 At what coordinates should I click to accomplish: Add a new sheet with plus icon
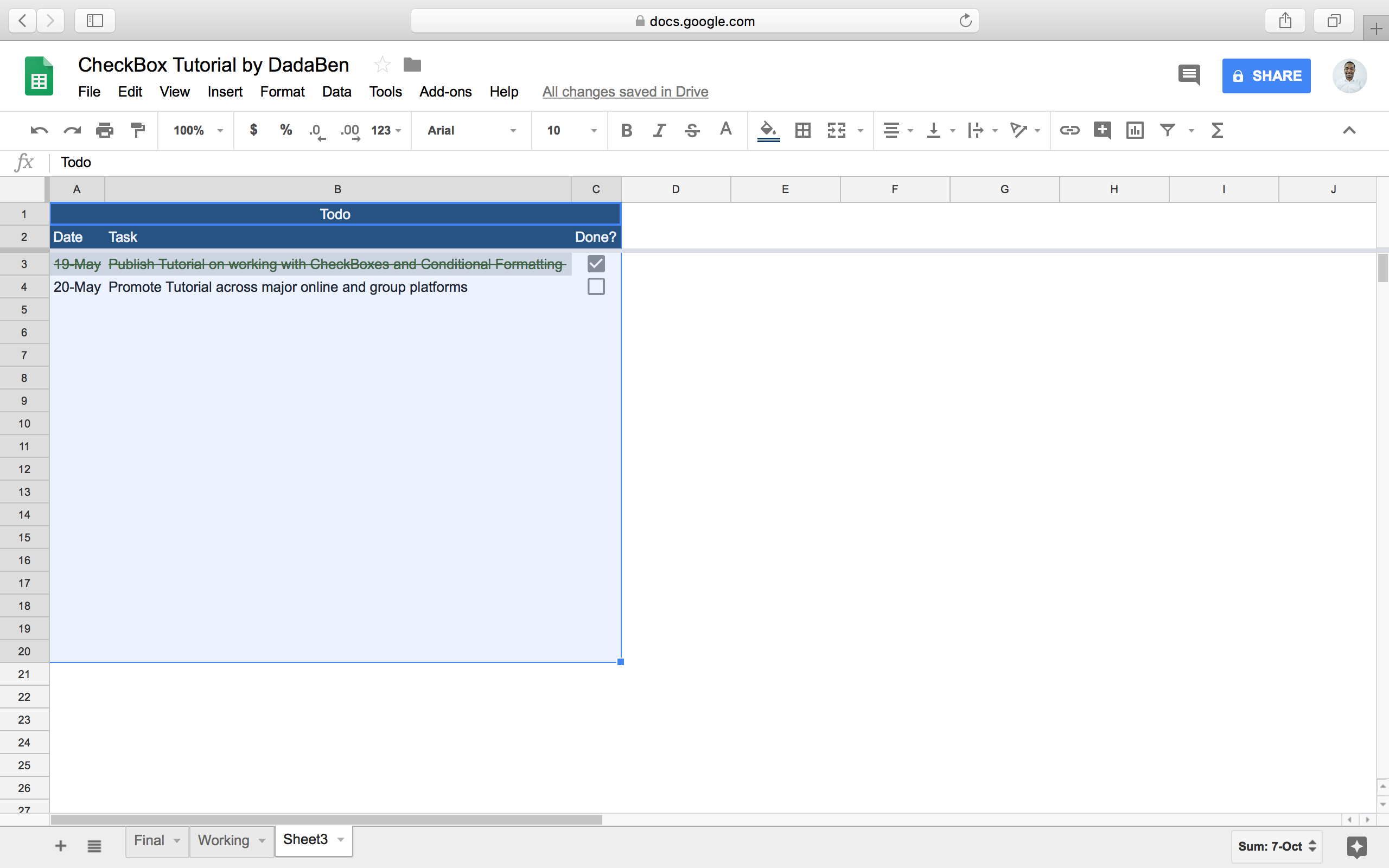[x=60, y=846]
